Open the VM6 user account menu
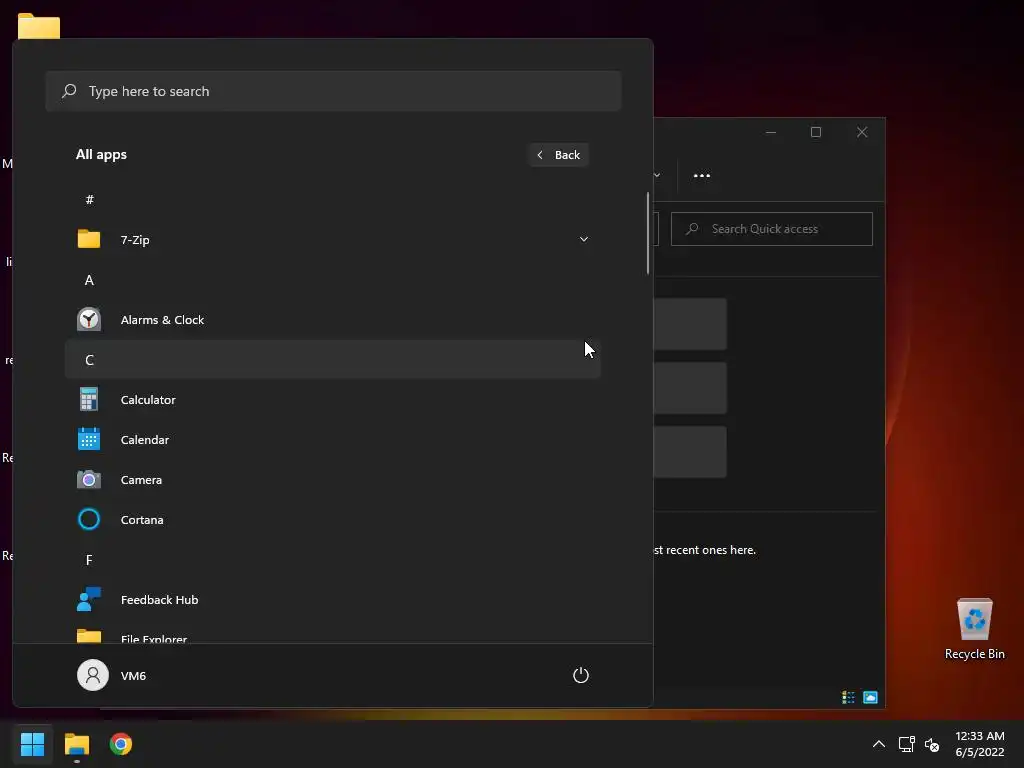Viewport: 1024px width, 768px height. 112,675
